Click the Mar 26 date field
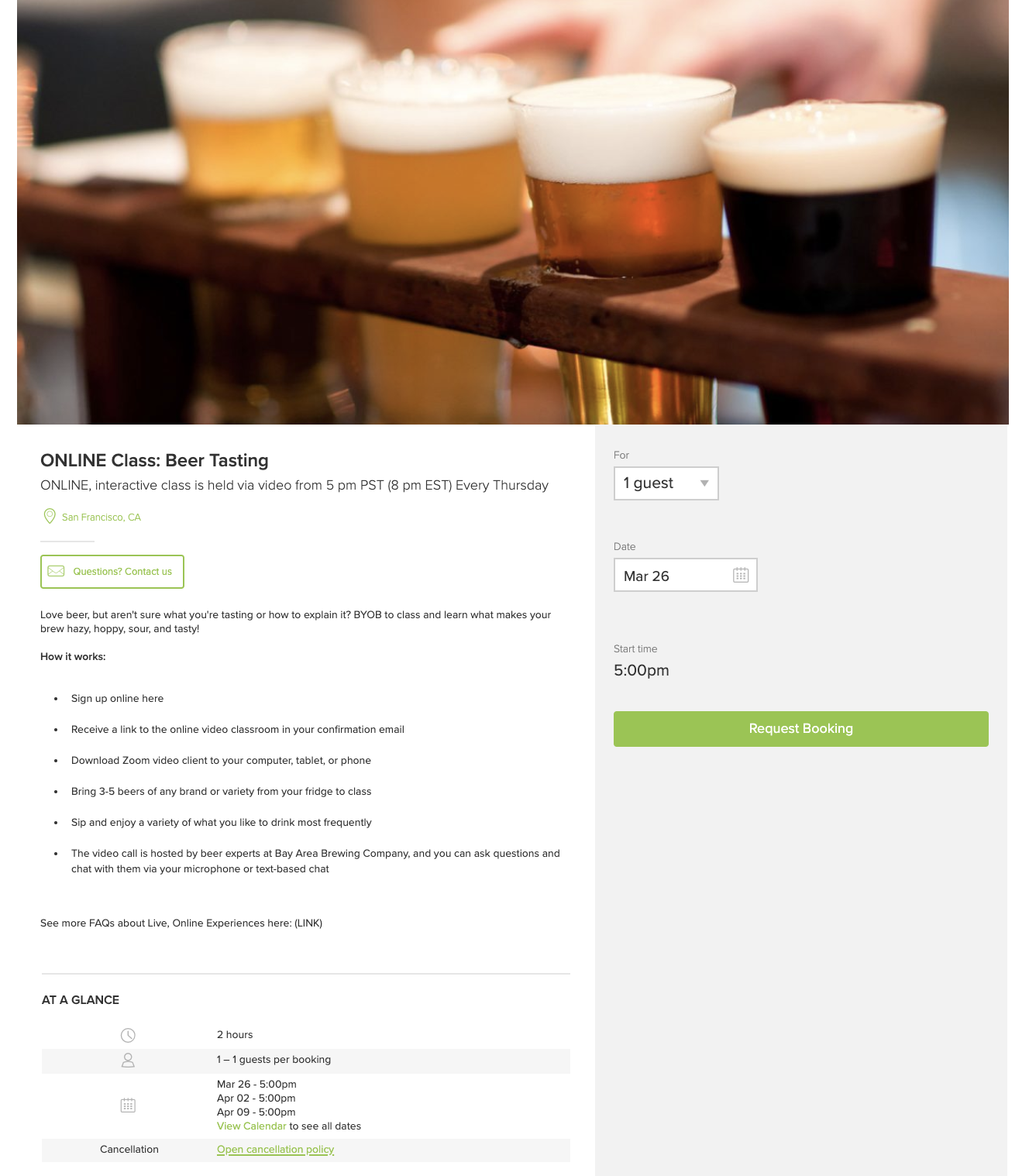The height and width of the screenshot is (1176, 1029). pyautogui.click(x=686, y=575)
